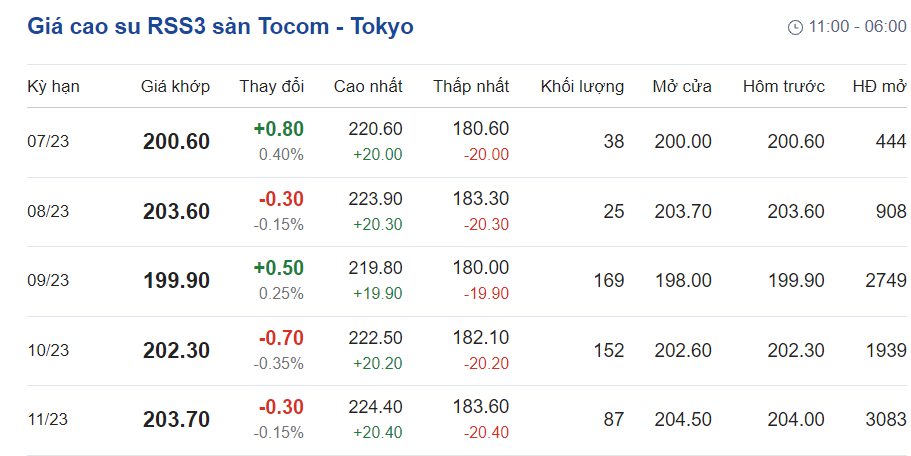
Task: Select the Khối lượng column header
Action: [582, 86]
